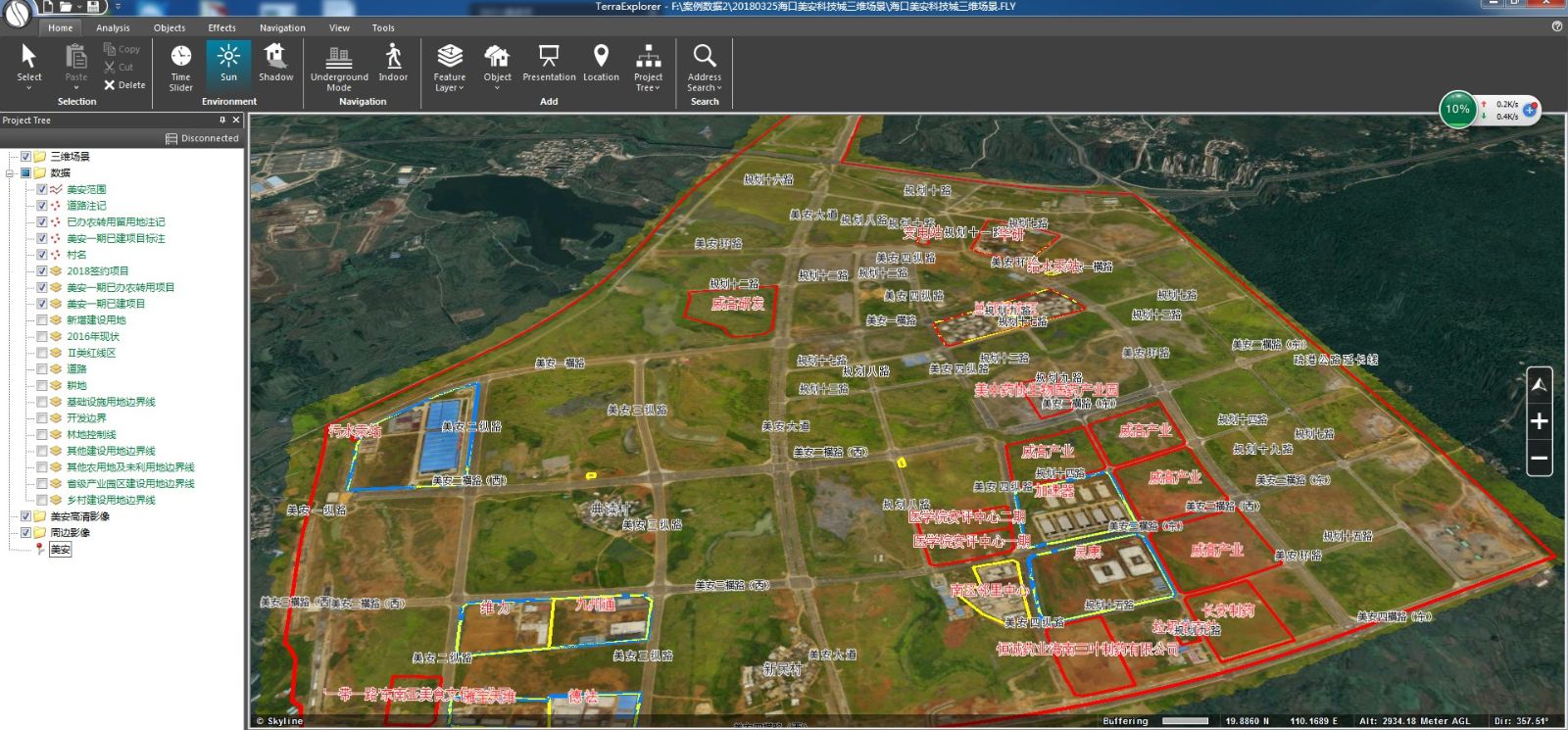Screen dimensions: 1568x730
Task: Close the Project Tree panel
Action: pyautogui.click(x=236, y=120)
